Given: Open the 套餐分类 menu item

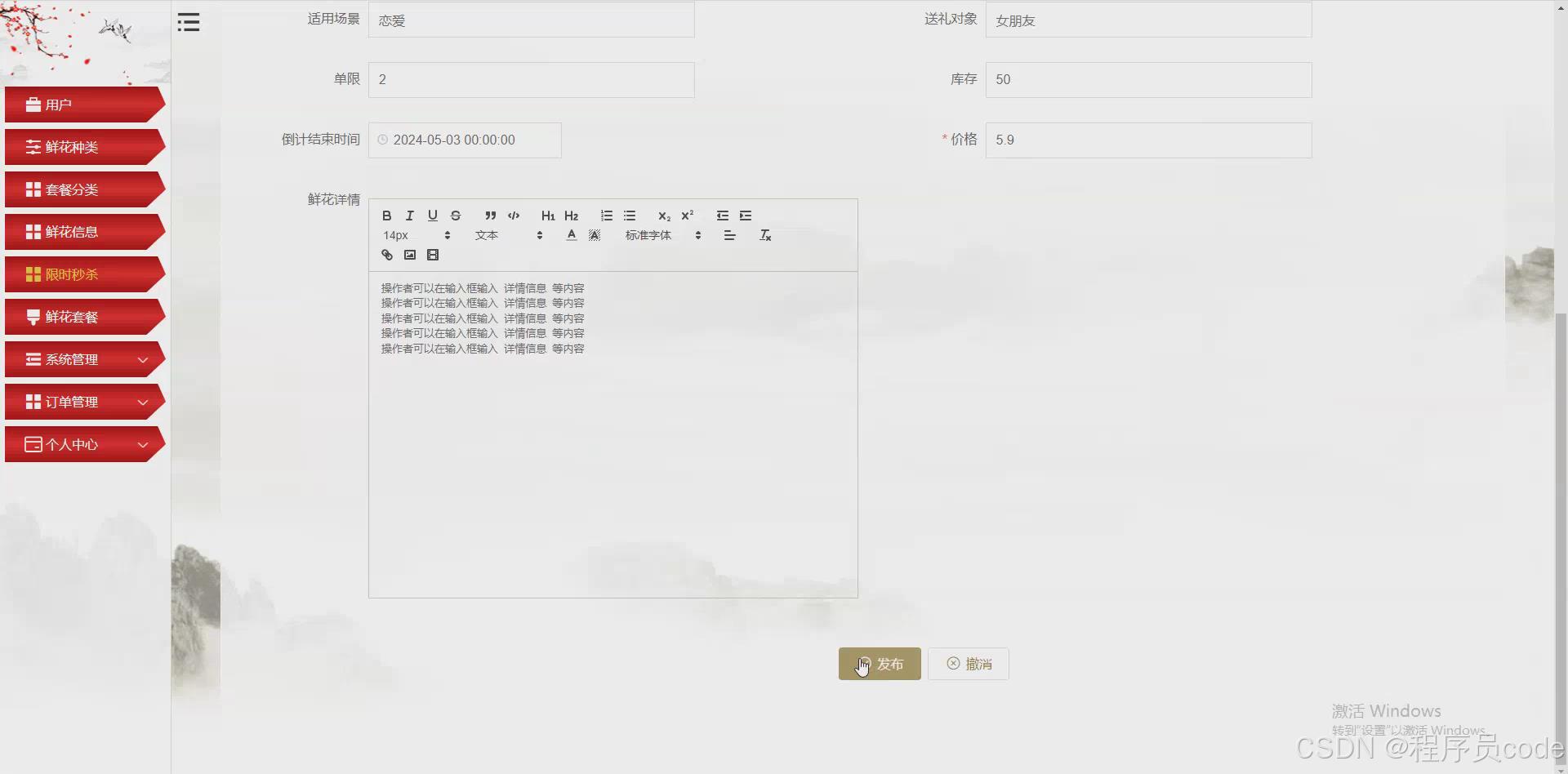Looking at the screenshot, I should [85, 189].
